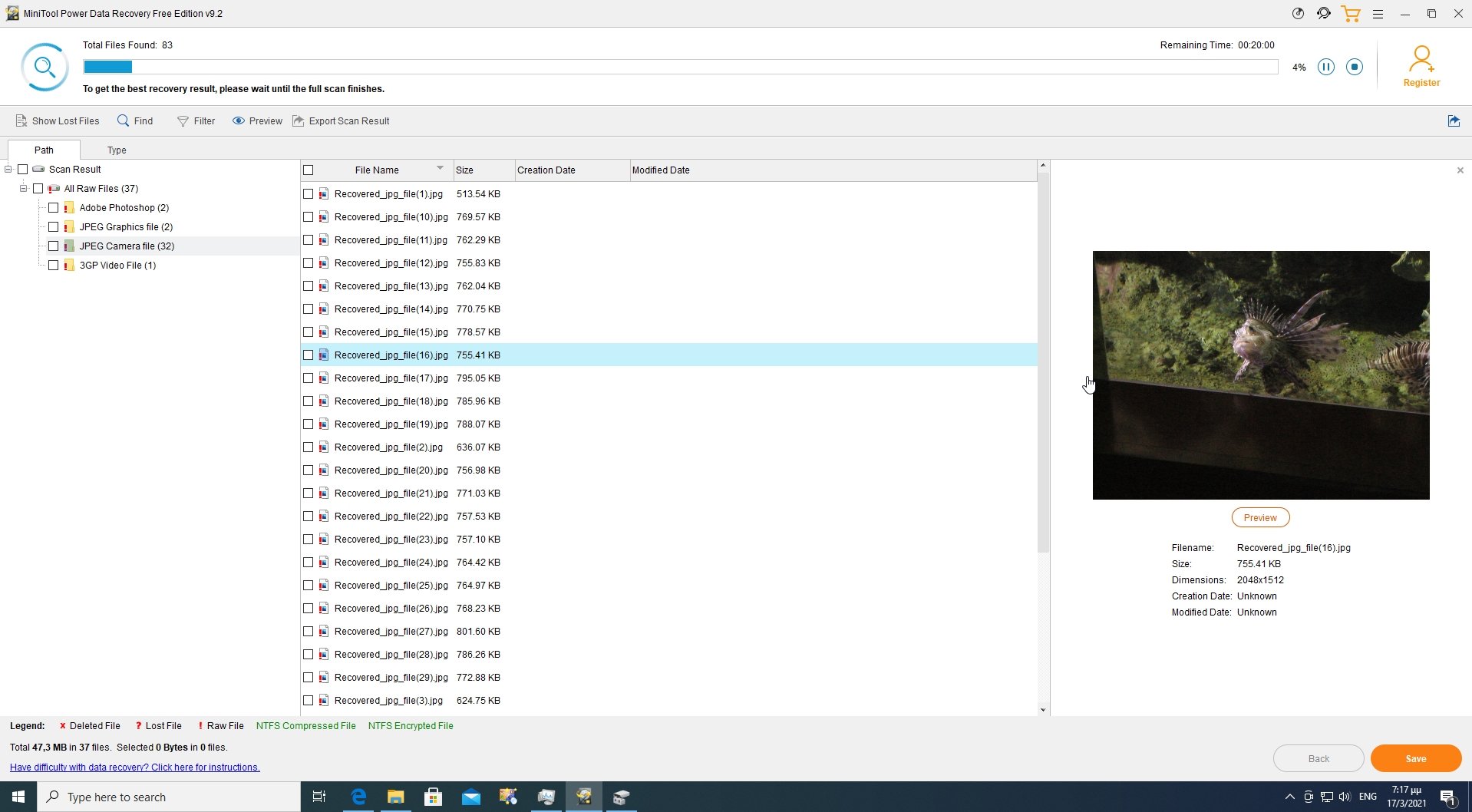Collapse the Scan Result tree node
Viewport: 1472px width, 812px height.
click(8, 170)
